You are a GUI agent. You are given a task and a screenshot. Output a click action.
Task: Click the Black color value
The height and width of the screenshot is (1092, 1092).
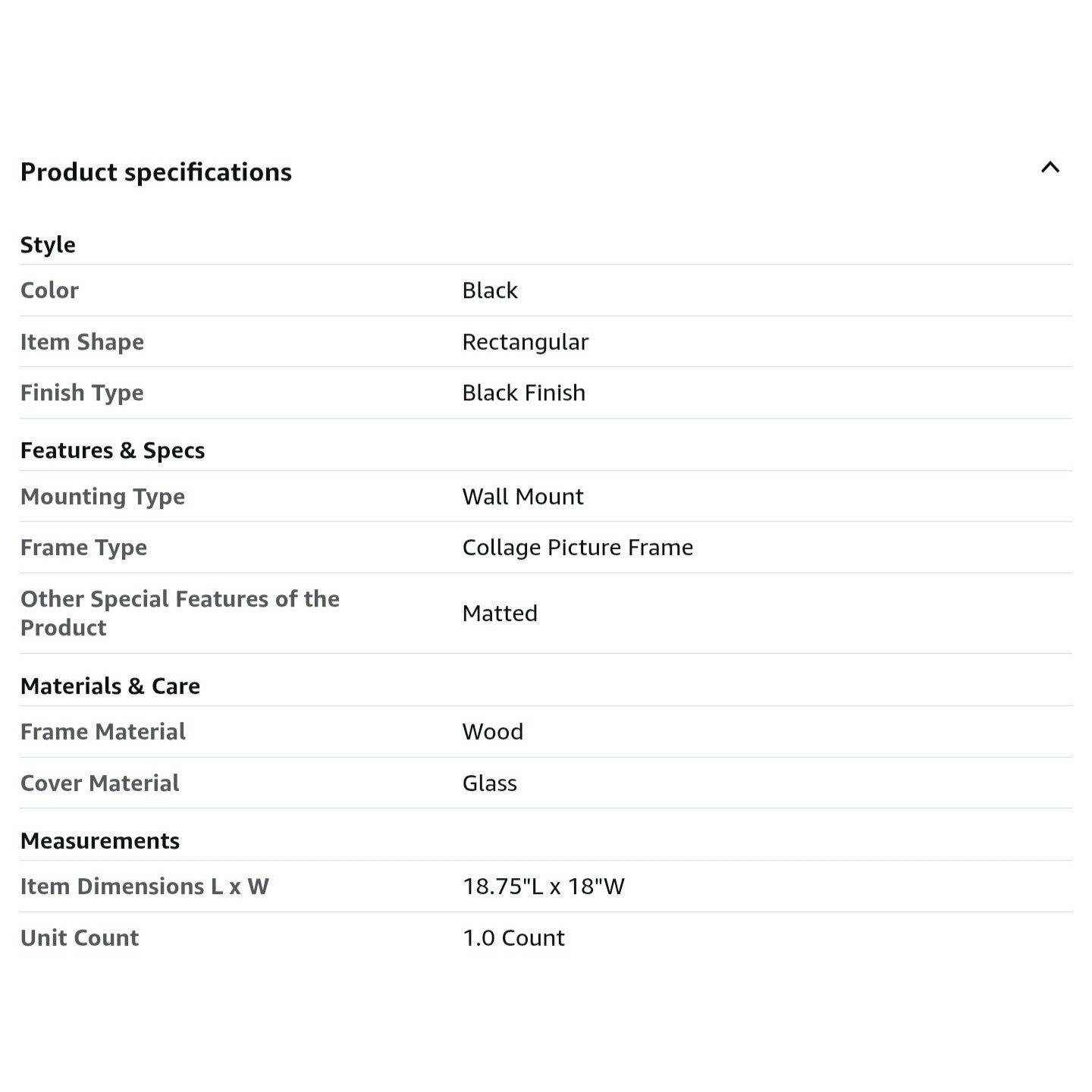[x=490, y=290]
